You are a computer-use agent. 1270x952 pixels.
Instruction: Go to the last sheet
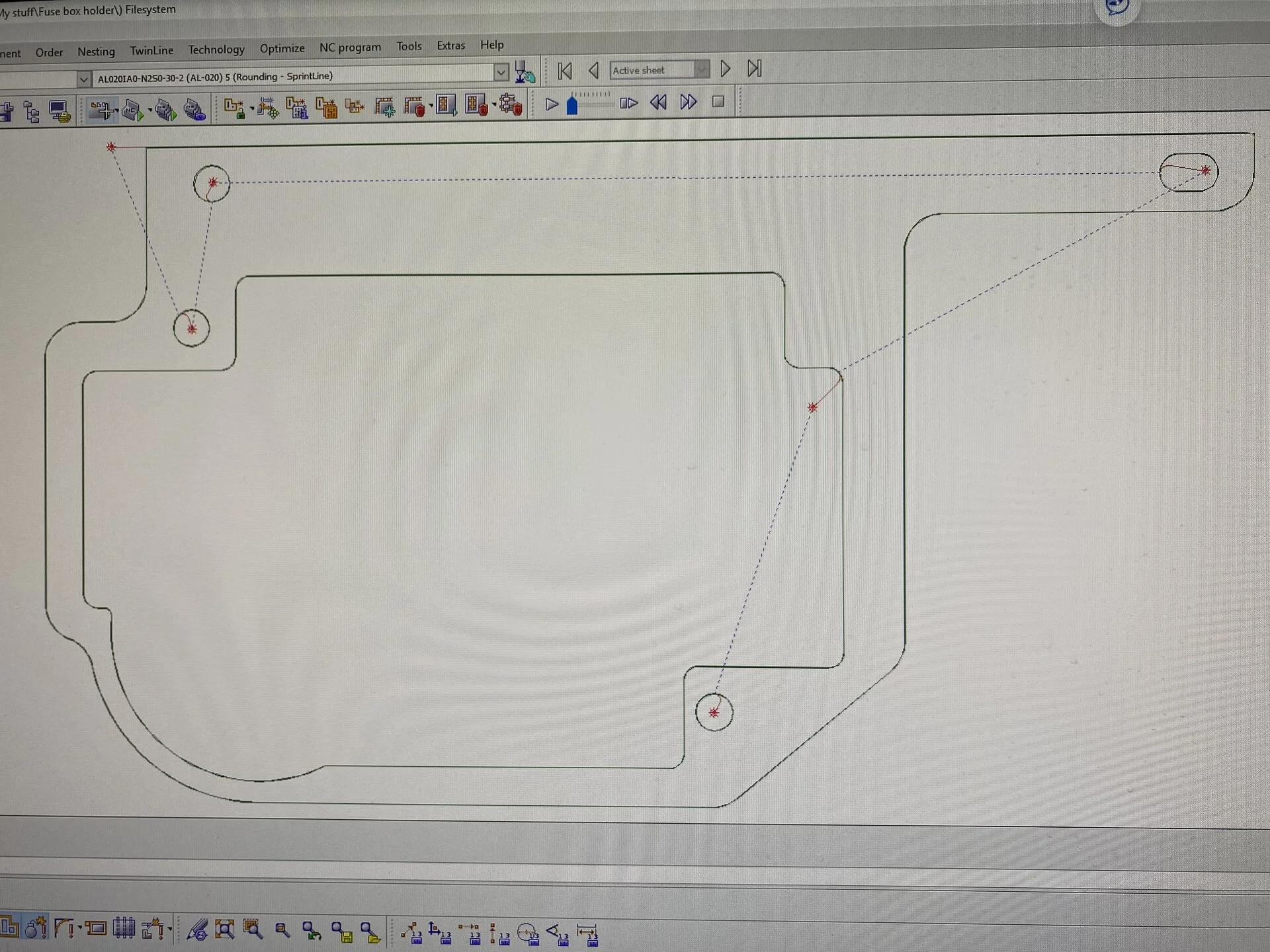754,68
